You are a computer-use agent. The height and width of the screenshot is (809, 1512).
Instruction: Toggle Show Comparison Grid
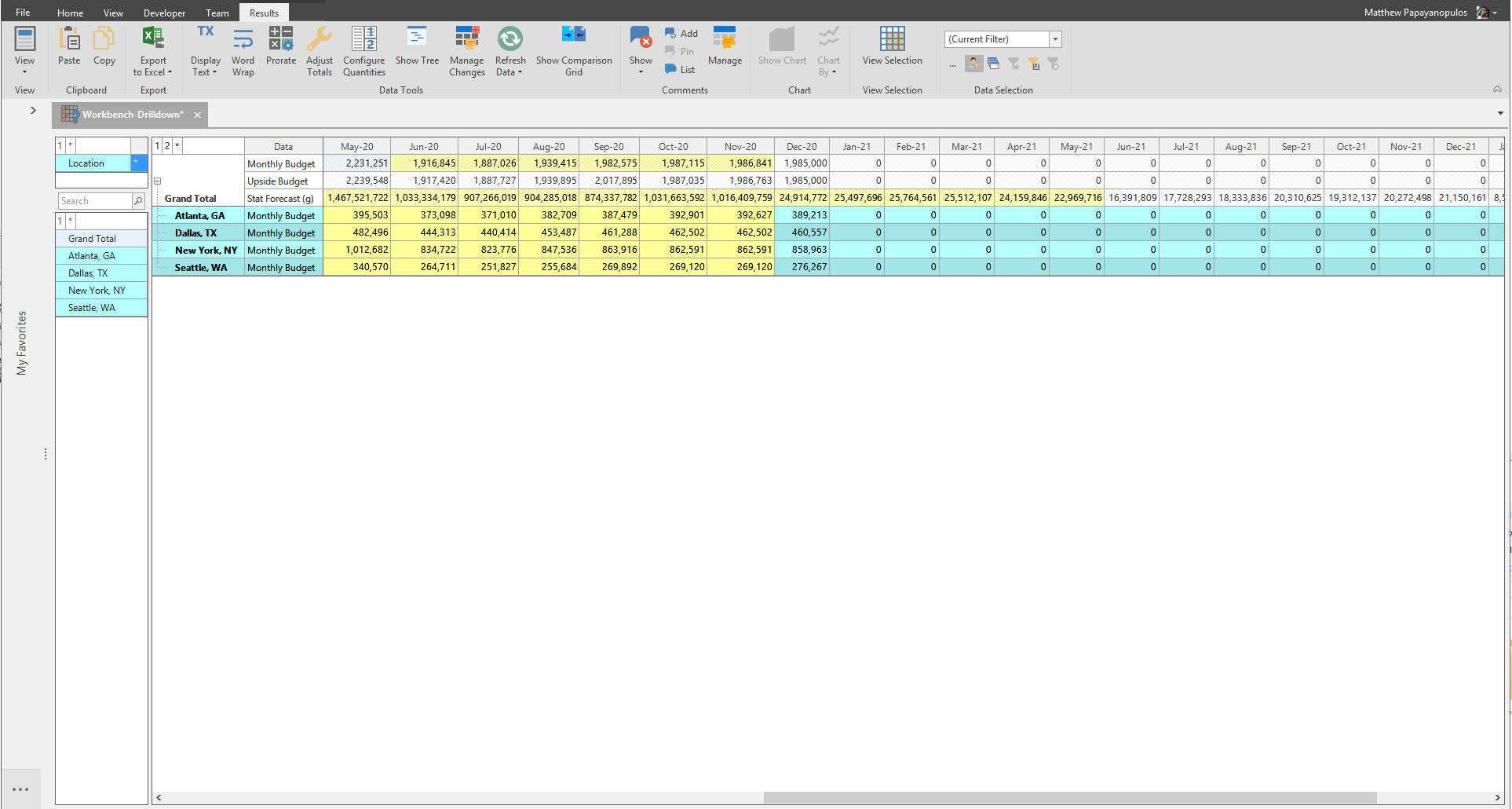pyautogui.click(x=574, y=51)
